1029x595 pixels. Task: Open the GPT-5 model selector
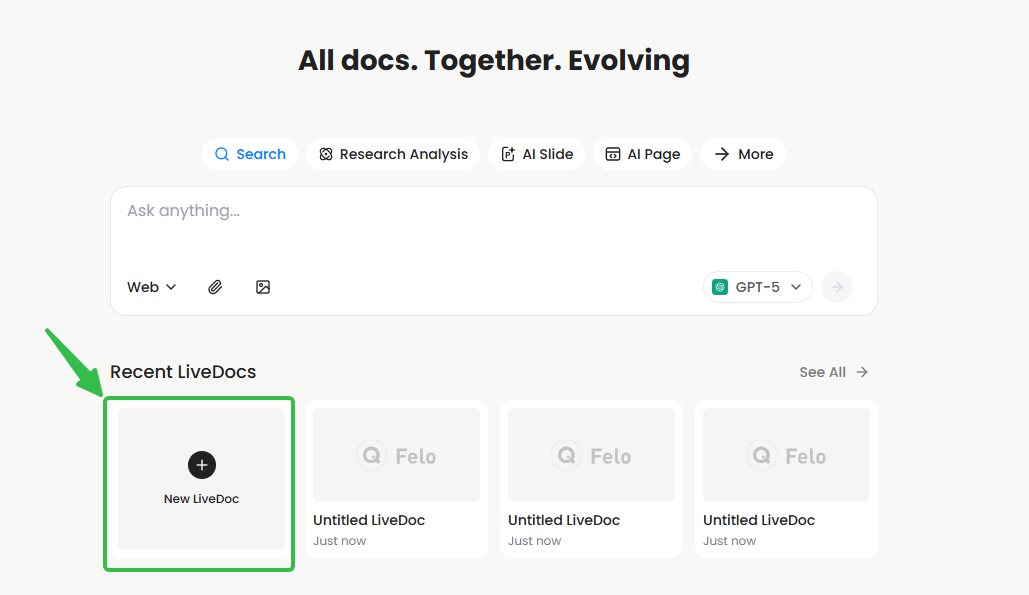coord(757,287)
